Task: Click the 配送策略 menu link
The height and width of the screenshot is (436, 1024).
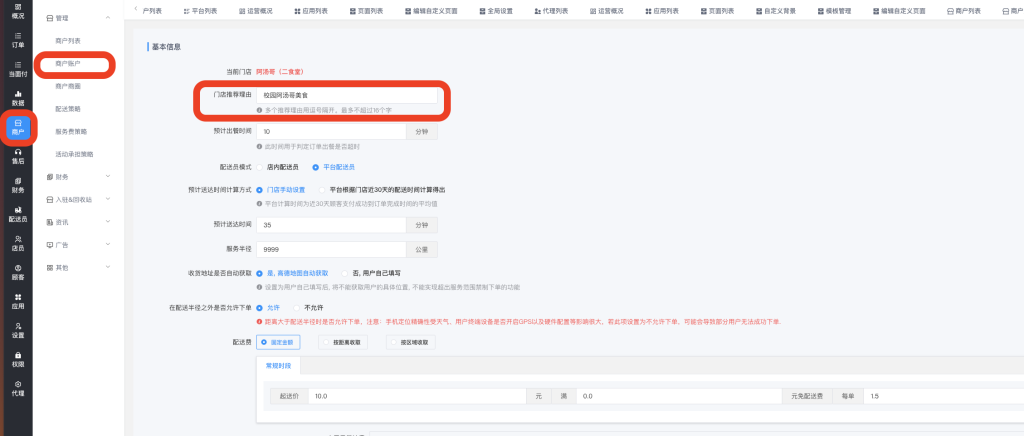Action: (68, 109)
